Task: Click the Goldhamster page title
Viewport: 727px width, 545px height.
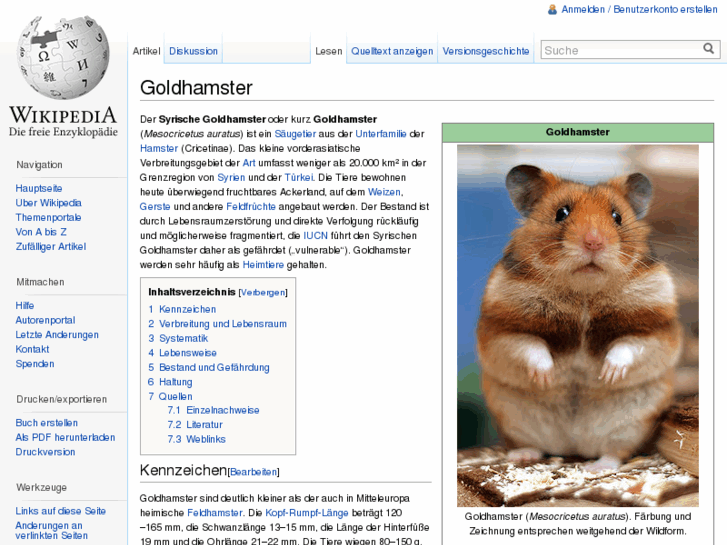Action: (196, 88)
